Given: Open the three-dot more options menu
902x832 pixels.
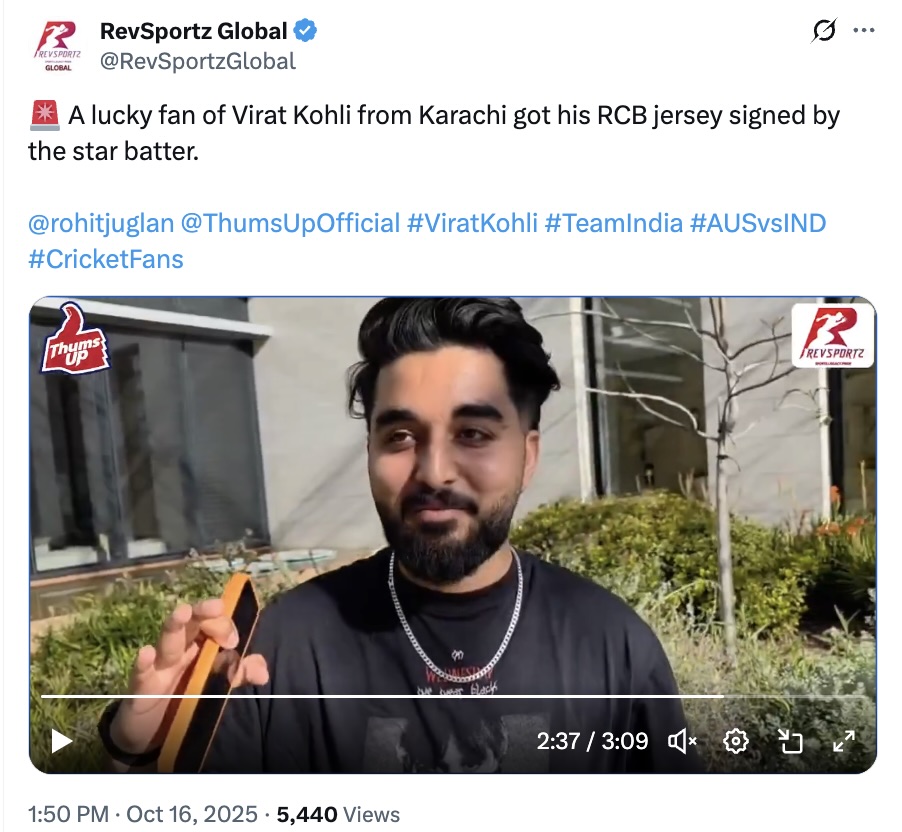Looking at the screenshot, I should click(863, 30).
